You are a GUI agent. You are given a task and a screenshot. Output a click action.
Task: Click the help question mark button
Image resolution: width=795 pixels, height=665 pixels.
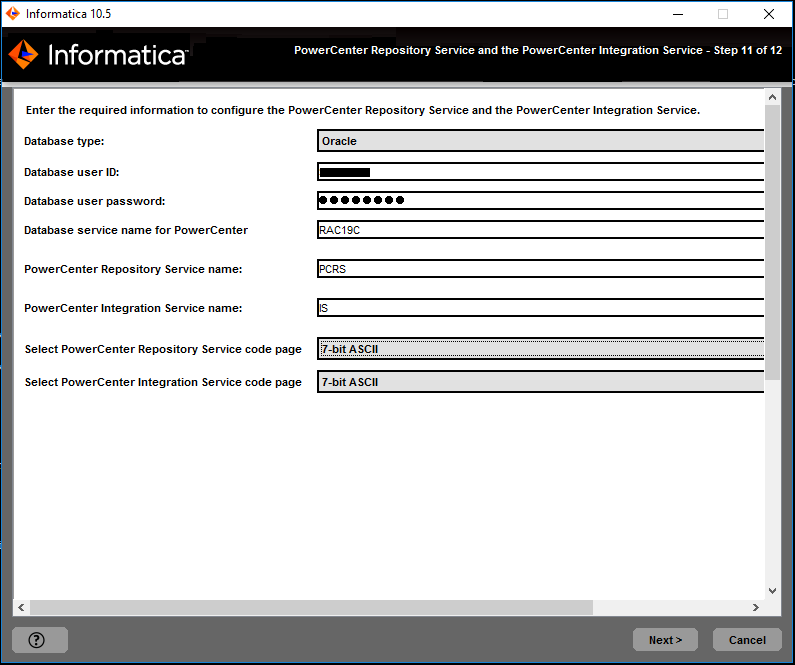tap(40, 640)
